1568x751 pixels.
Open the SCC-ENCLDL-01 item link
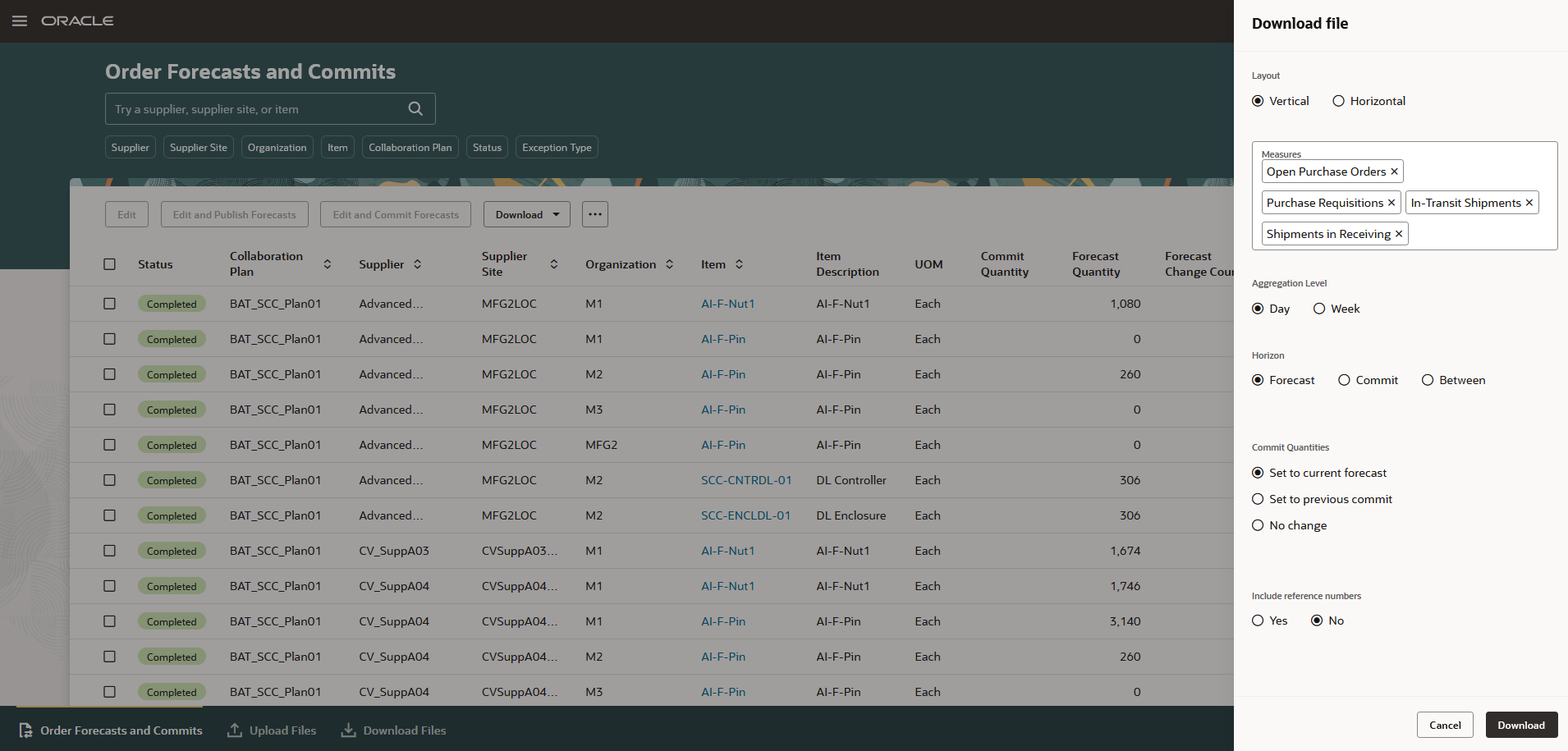(745, 515)
